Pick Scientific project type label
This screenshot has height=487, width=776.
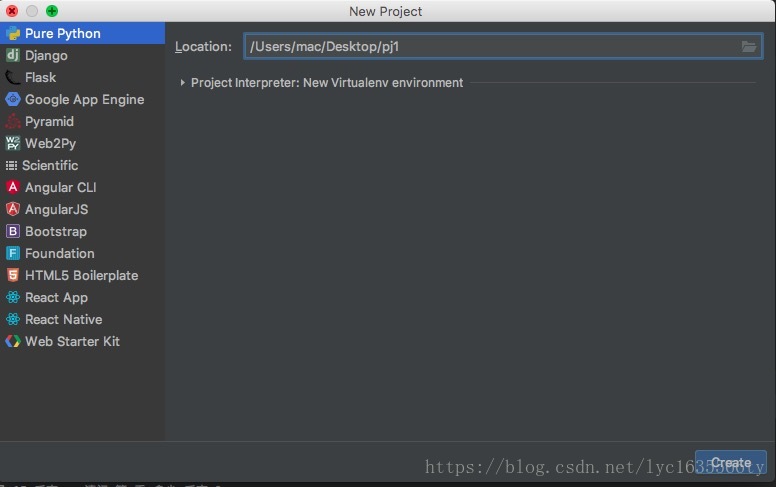pos(50,165)
